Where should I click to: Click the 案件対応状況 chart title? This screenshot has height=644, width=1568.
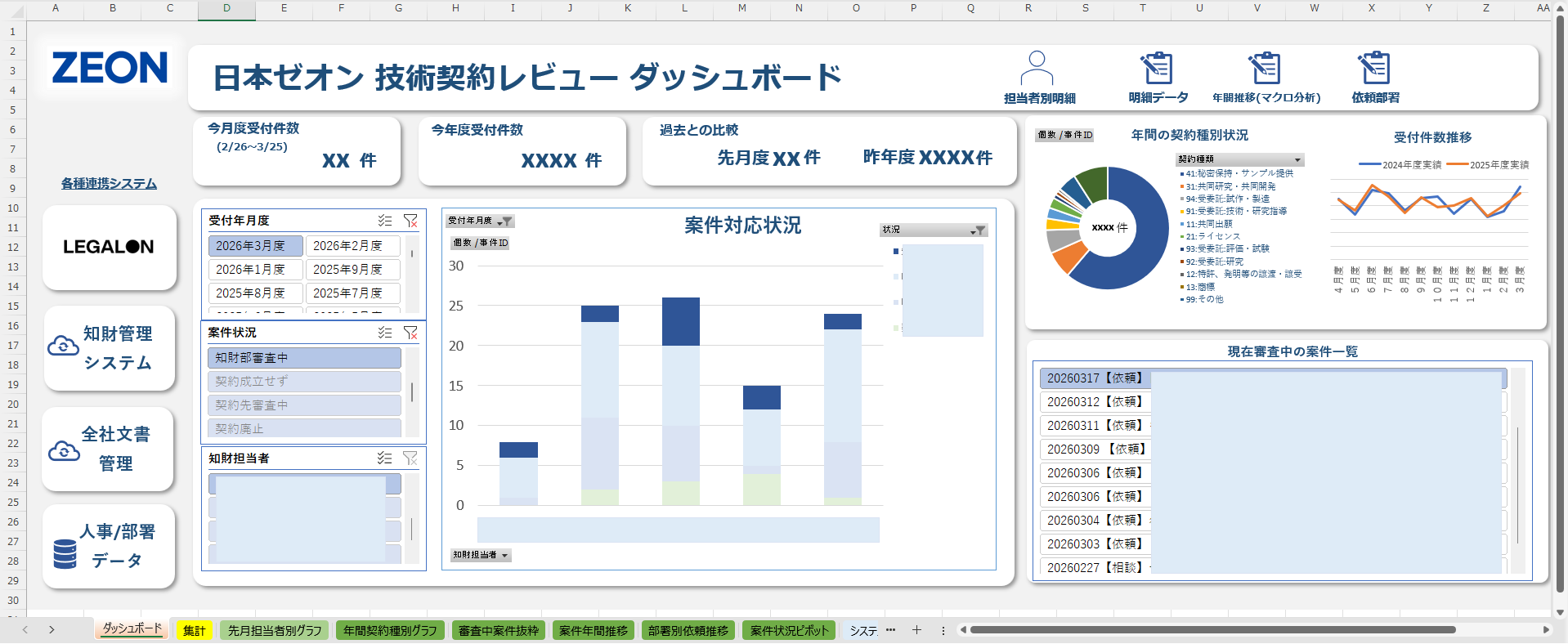click(742, 226)
